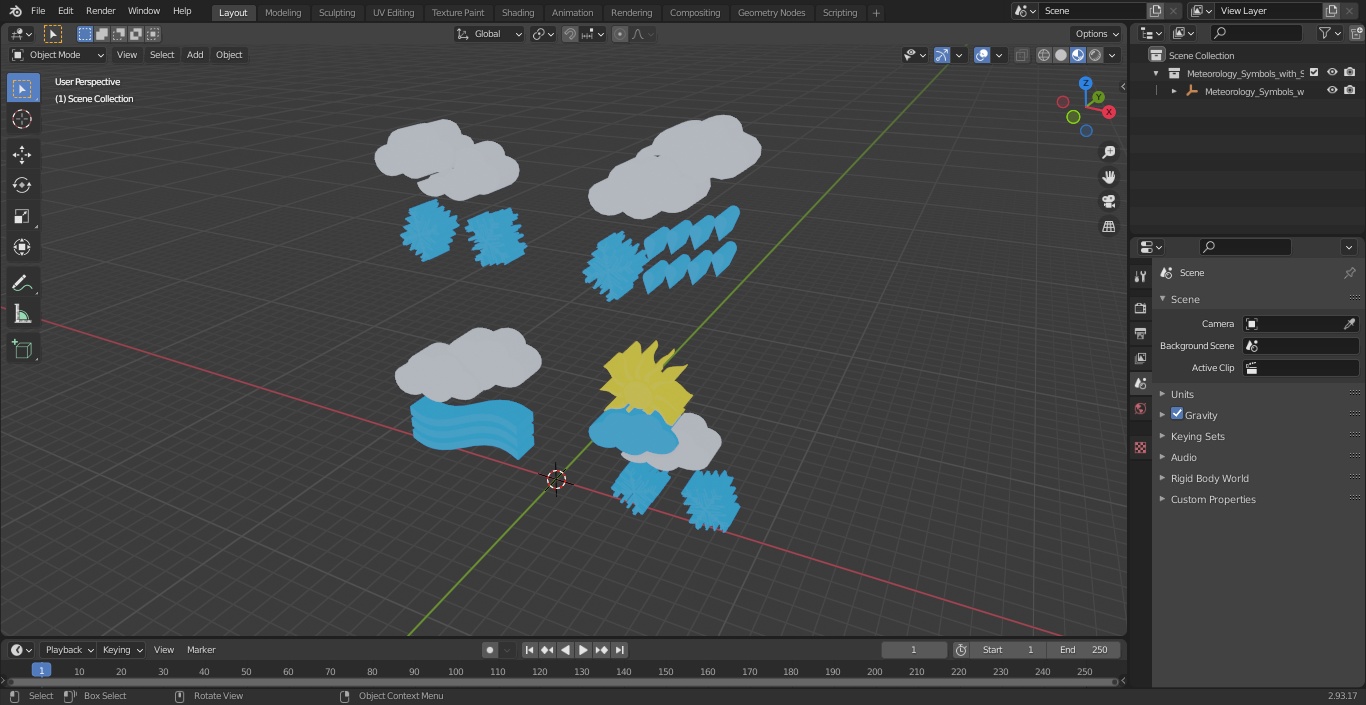Switch to the UV Editing workspace tab

[x=393, y=13]
